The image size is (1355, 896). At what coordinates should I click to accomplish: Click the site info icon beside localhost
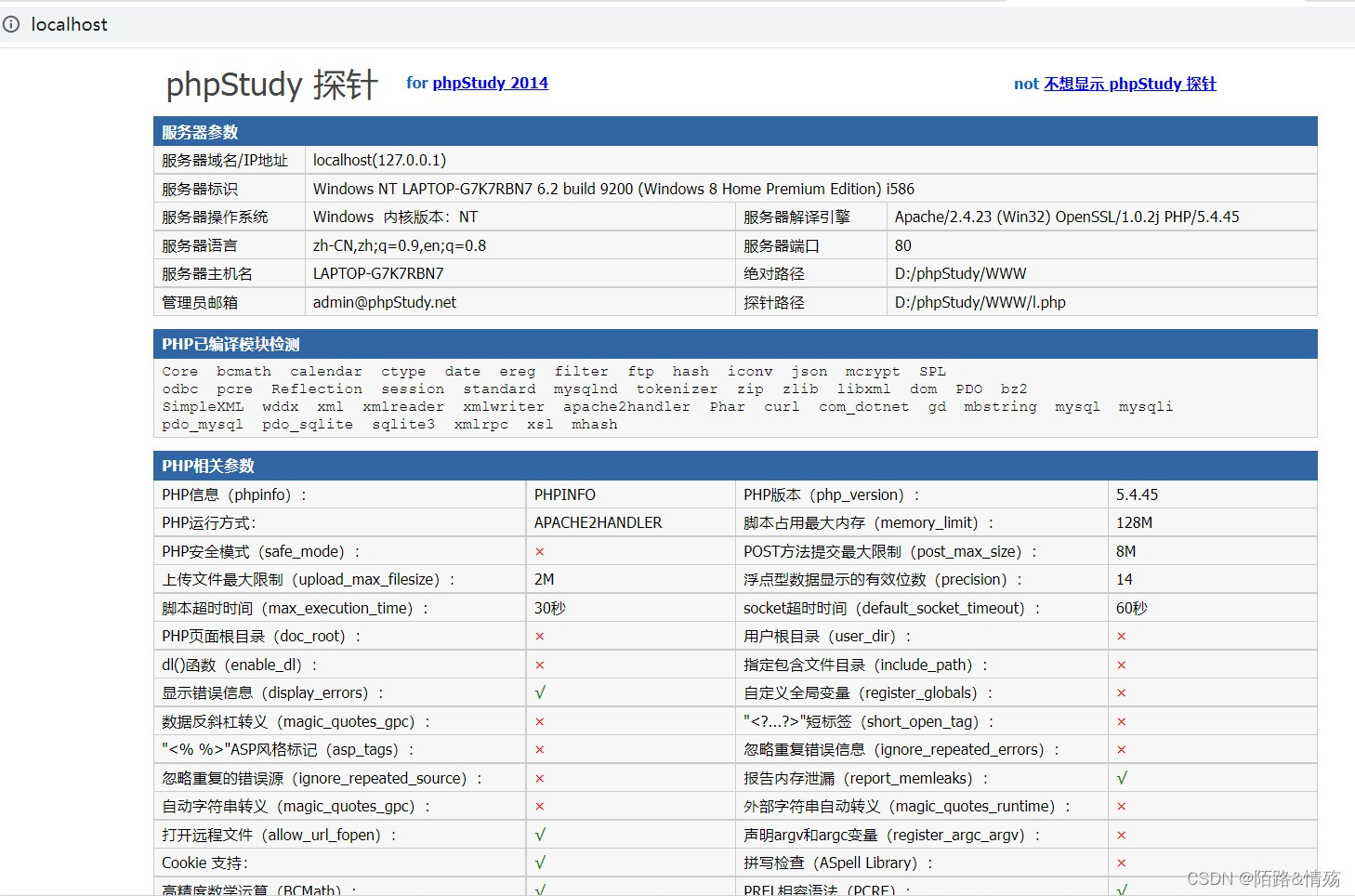[x=11, y=24]
